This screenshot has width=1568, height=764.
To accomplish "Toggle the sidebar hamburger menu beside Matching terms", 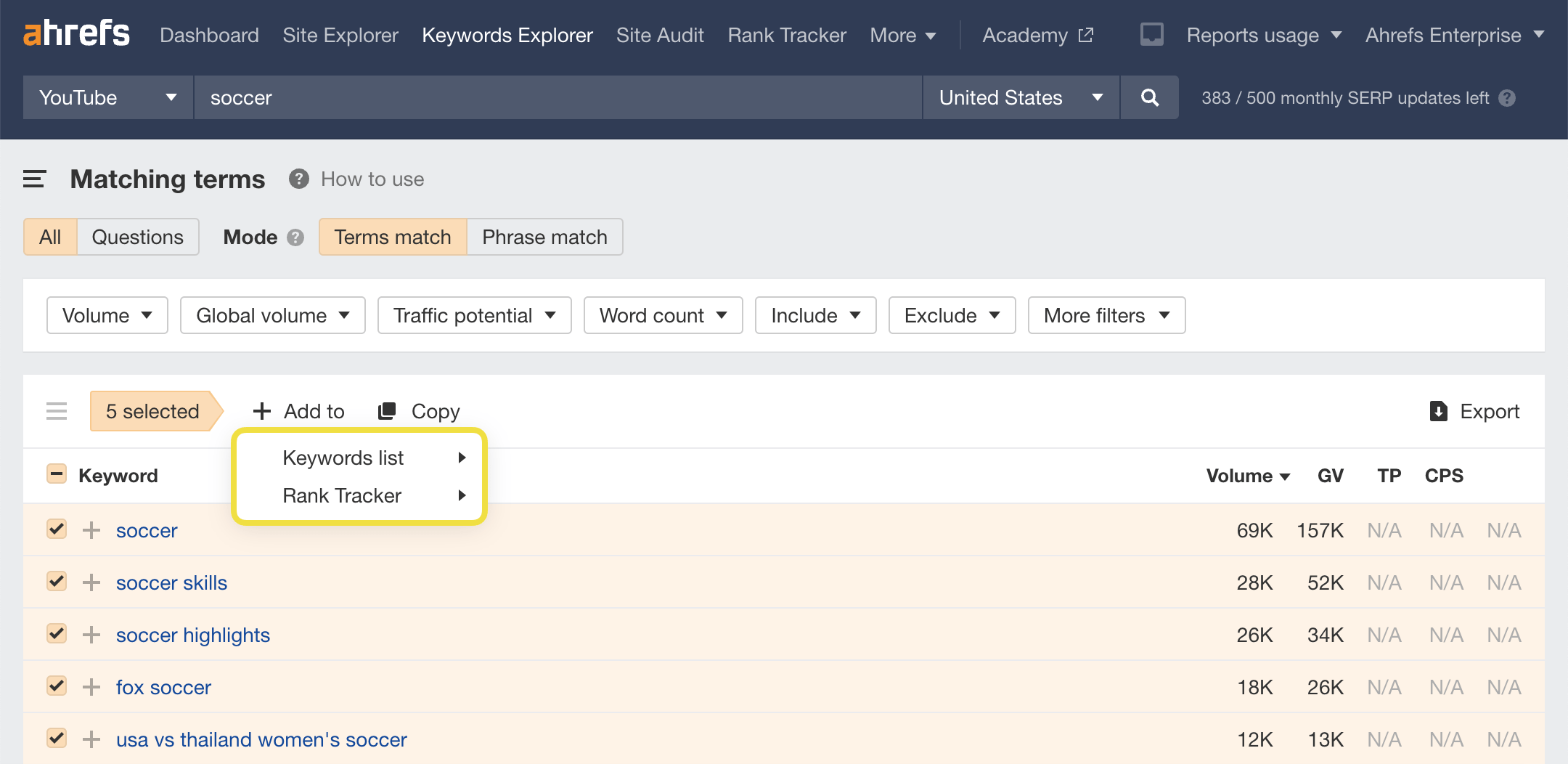I will pyautogui.click(x=34, y=179).
